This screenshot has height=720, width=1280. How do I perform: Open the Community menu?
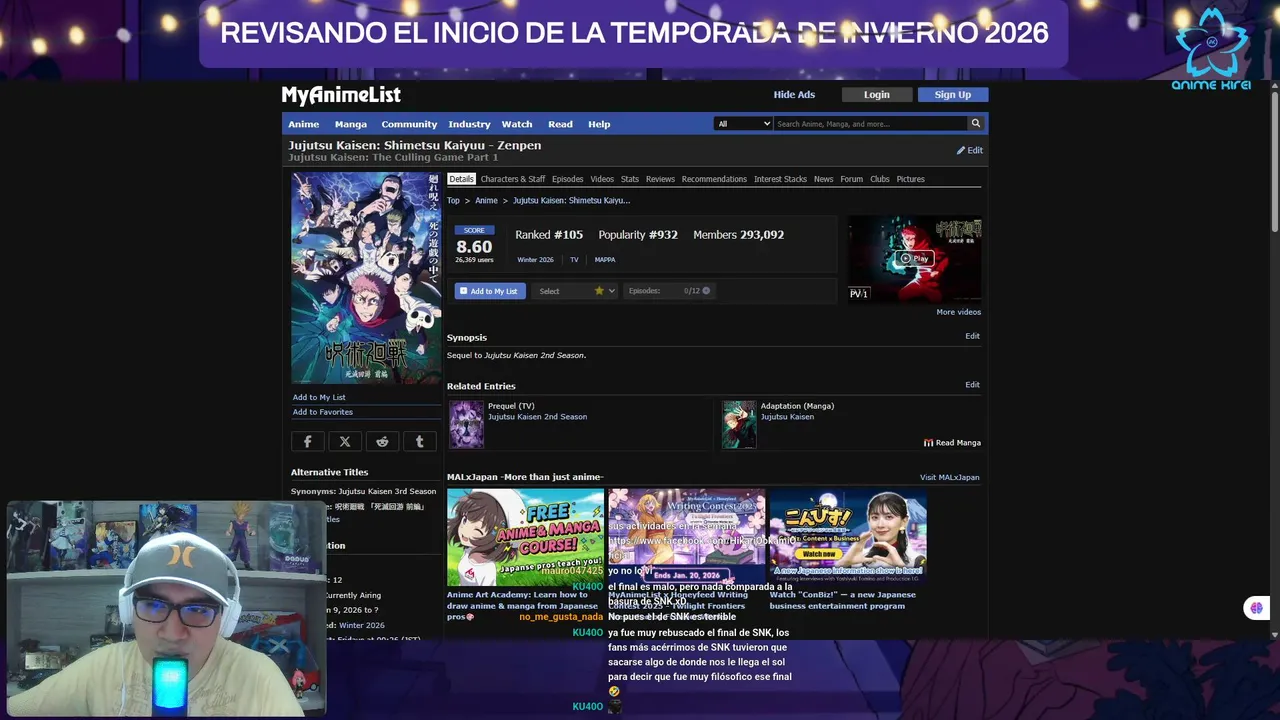(x=409, y=124)
